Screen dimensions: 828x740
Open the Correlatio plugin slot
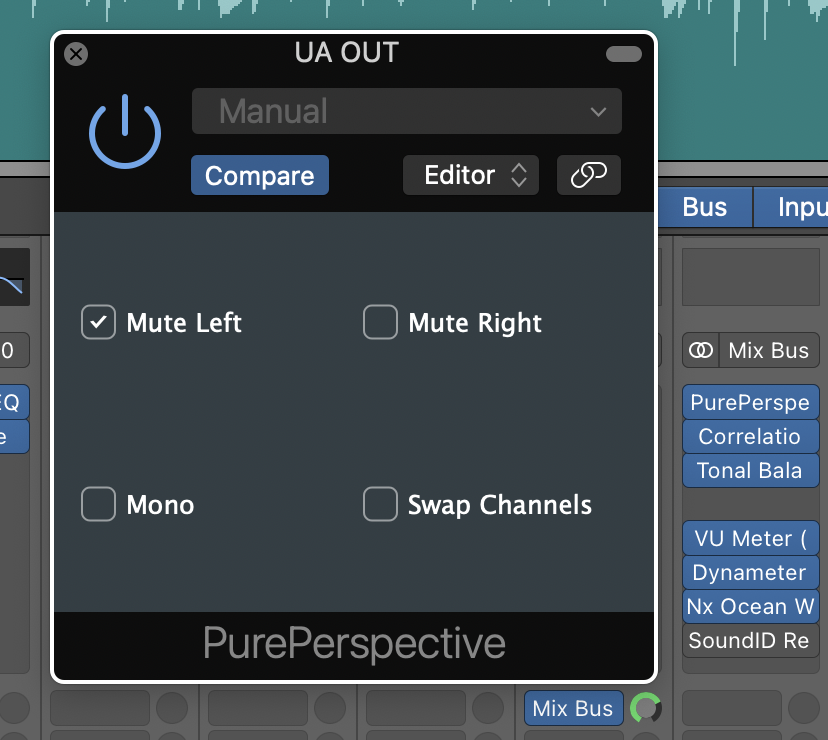tap(750, 436)
